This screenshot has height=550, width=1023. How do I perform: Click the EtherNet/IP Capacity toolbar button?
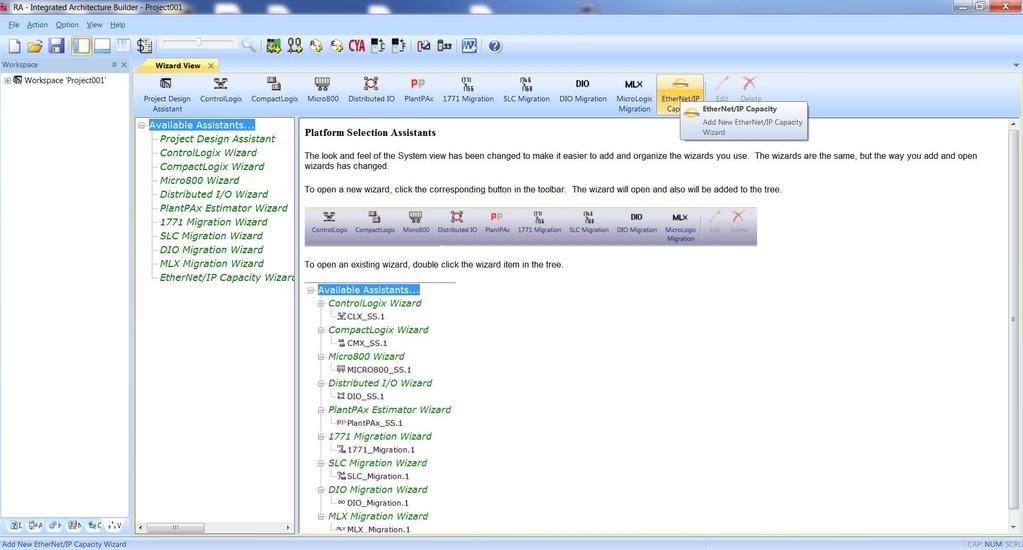pos(680,95)
